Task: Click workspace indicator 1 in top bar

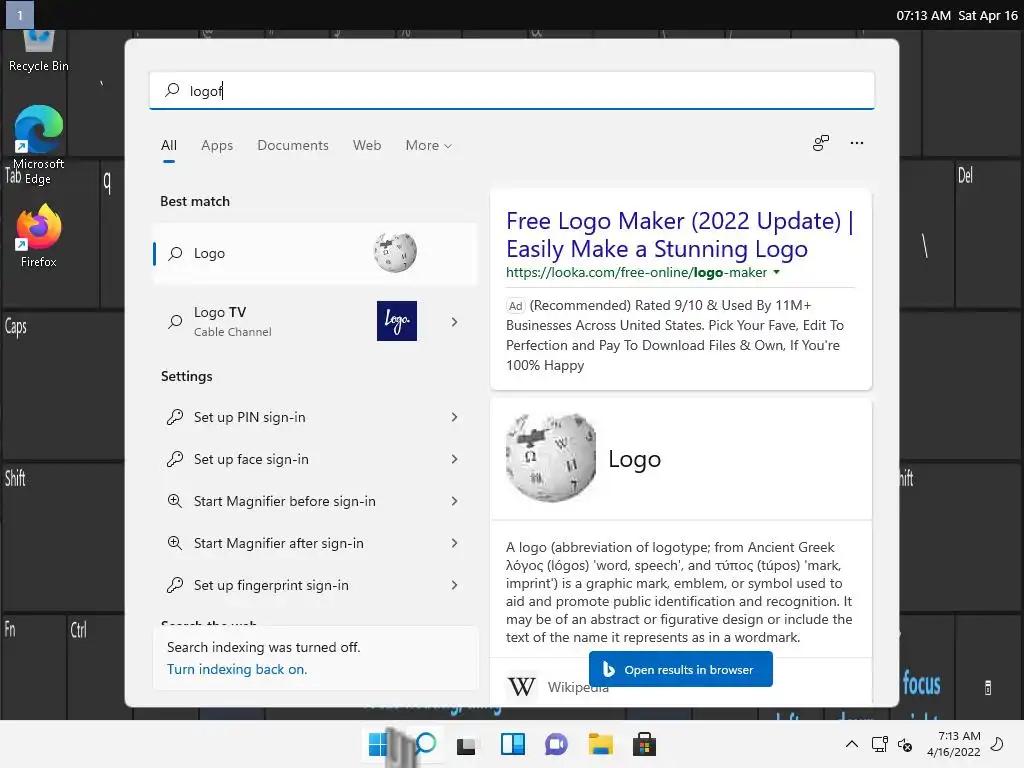Action: (20, 15)
